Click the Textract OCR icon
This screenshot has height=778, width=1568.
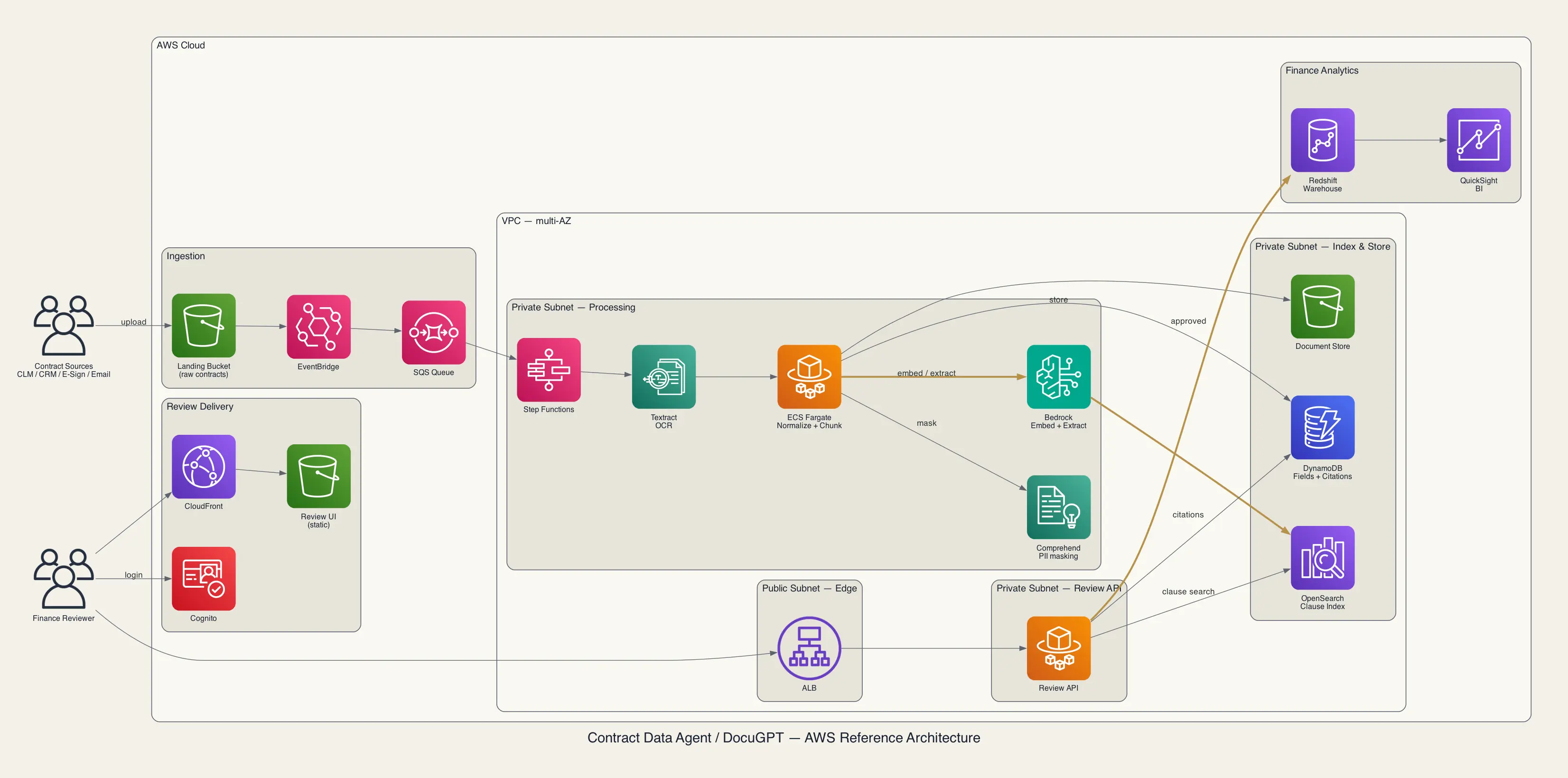tap(663, 377)
